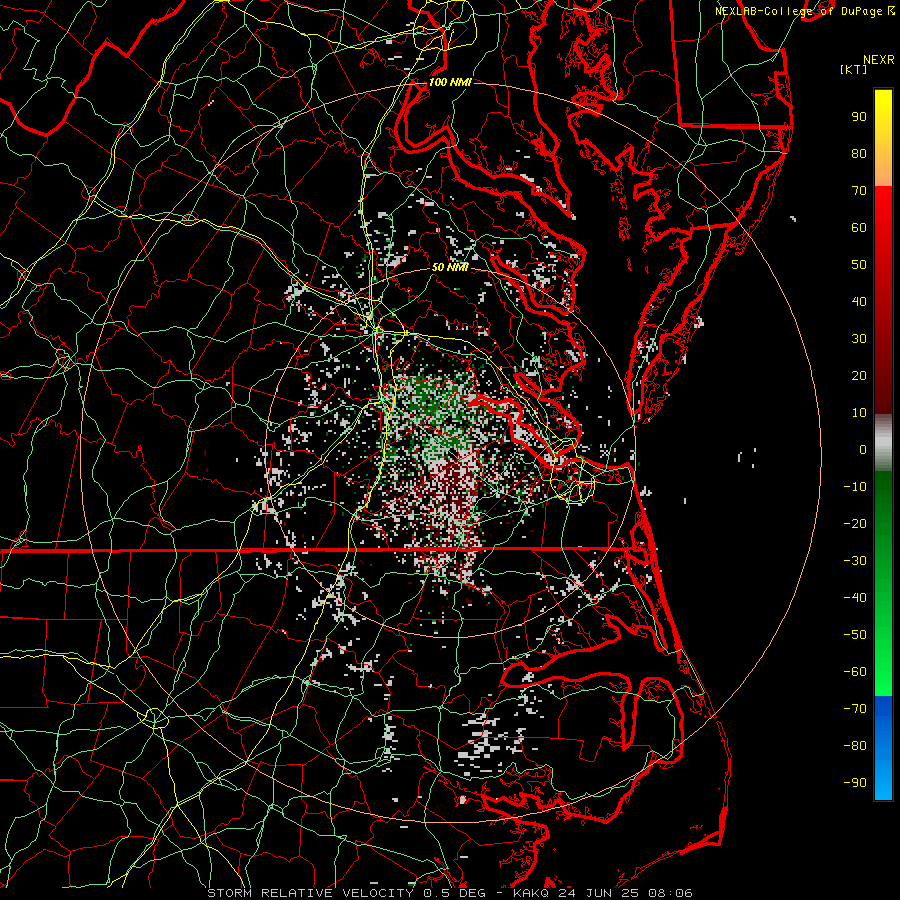Screen dimensions: 900x900
Task: Click the "0.5 DEG" elevation text
Action: 454,893
